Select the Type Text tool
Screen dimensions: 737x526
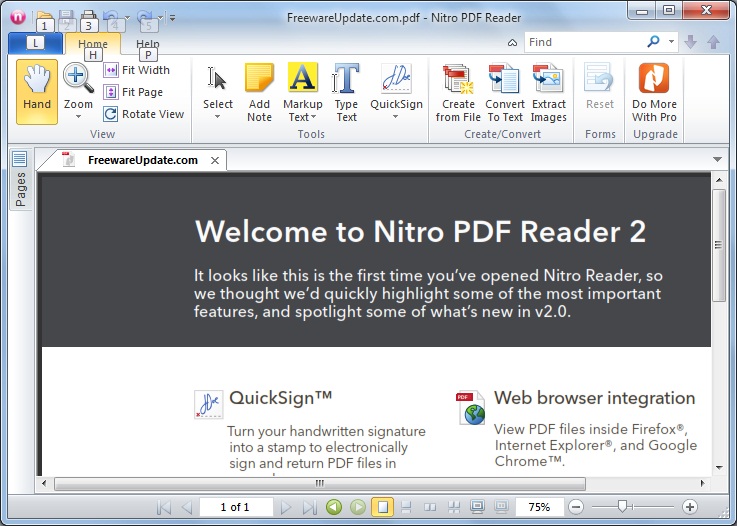(346, 79)
